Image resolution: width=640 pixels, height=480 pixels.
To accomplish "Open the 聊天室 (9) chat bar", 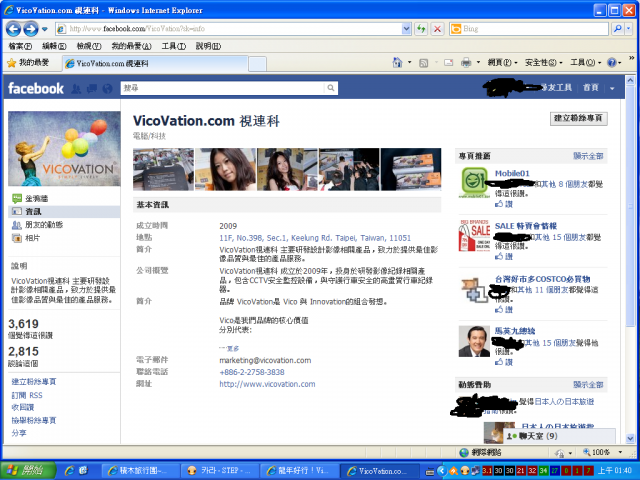I will coord(559,436).
